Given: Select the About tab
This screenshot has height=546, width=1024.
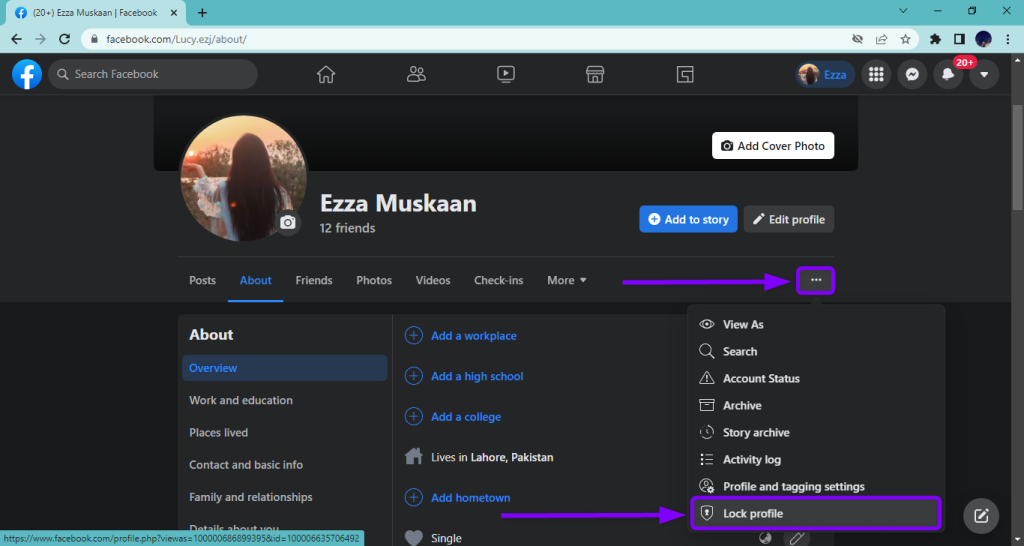Looking at the screenshot, I should point(255,280).
